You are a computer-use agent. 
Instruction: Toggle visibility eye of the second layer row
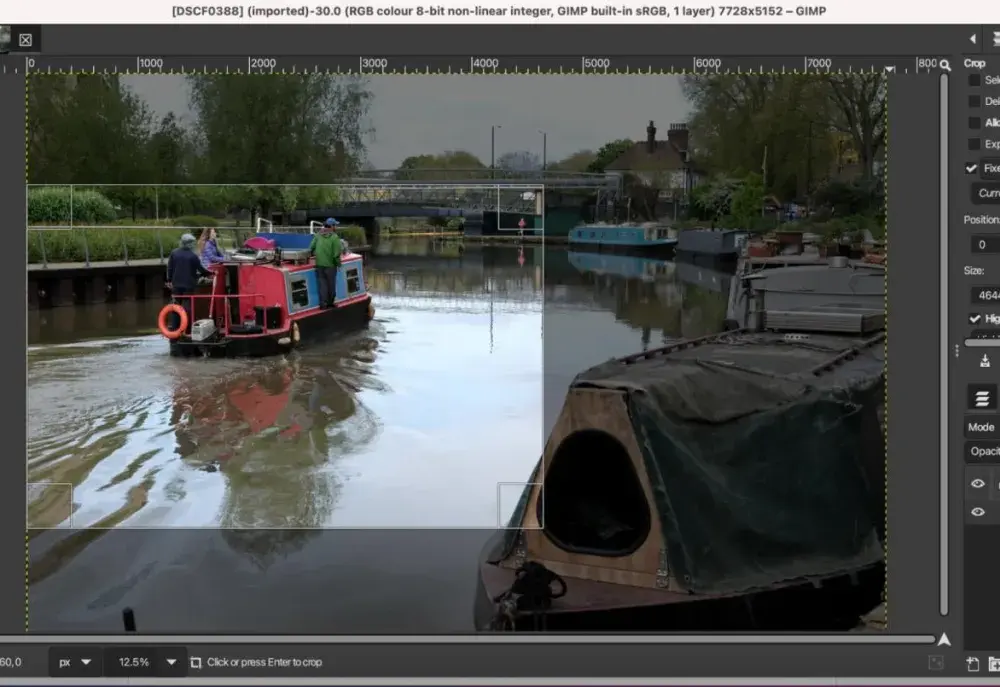[978, 512]
